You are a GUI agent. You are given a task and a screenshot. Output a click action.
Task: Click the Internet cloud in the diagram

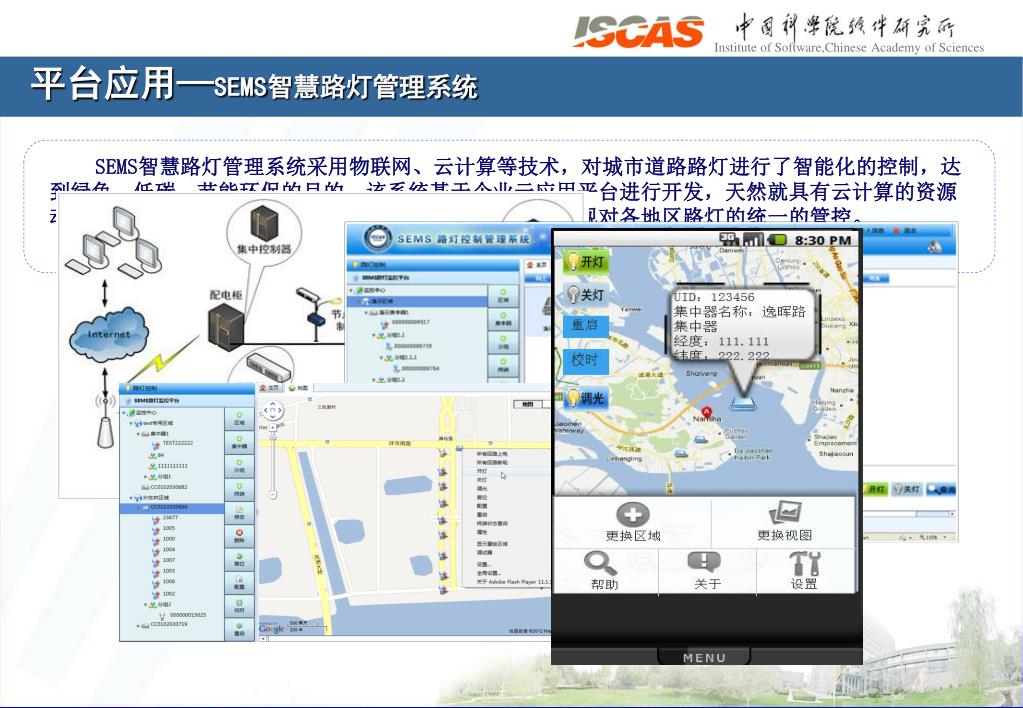pyautogui.click(x=109, y=334)
